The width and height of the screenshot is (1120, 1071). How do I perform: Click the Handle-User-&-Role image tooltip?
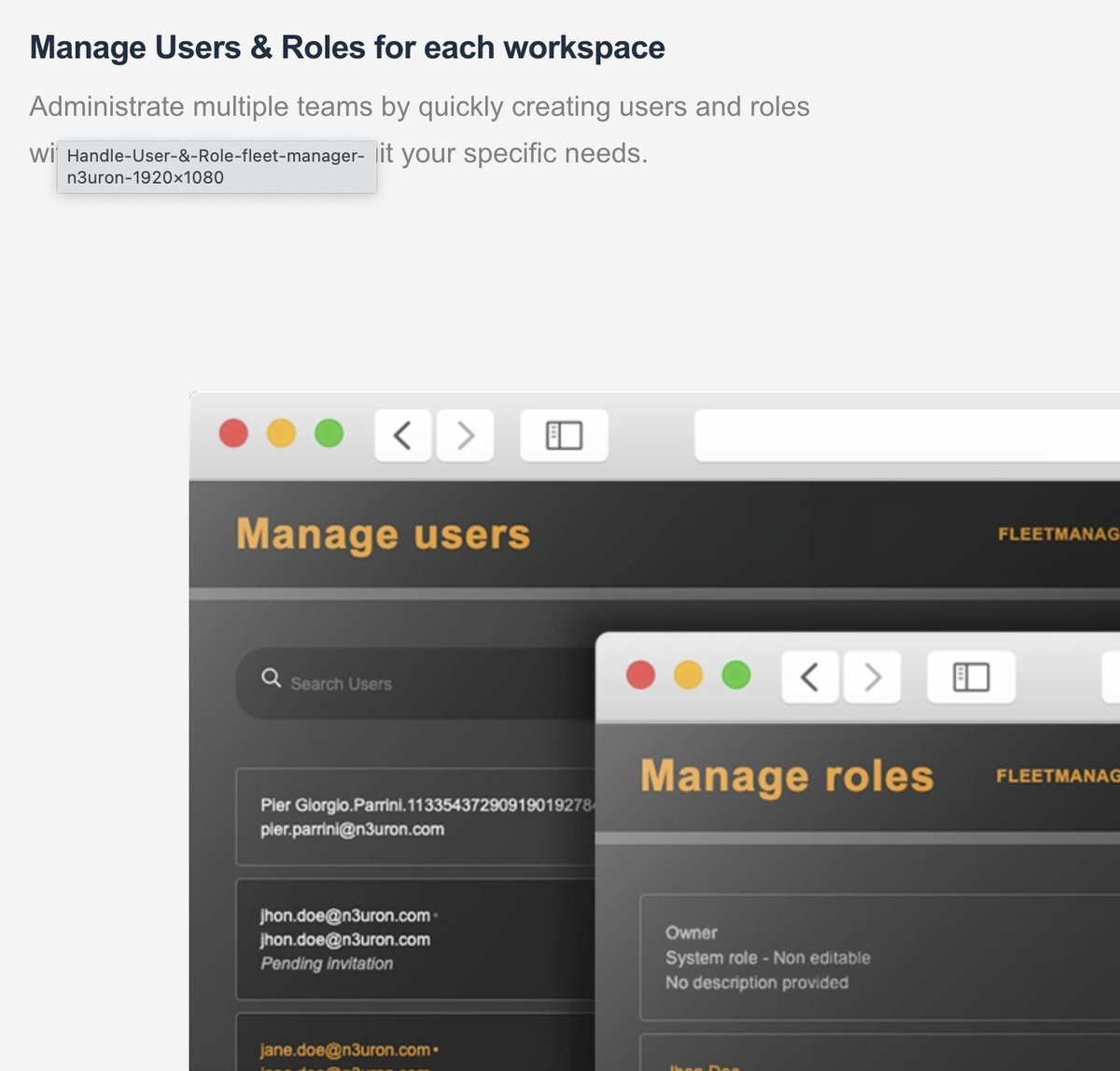point(217,167)
